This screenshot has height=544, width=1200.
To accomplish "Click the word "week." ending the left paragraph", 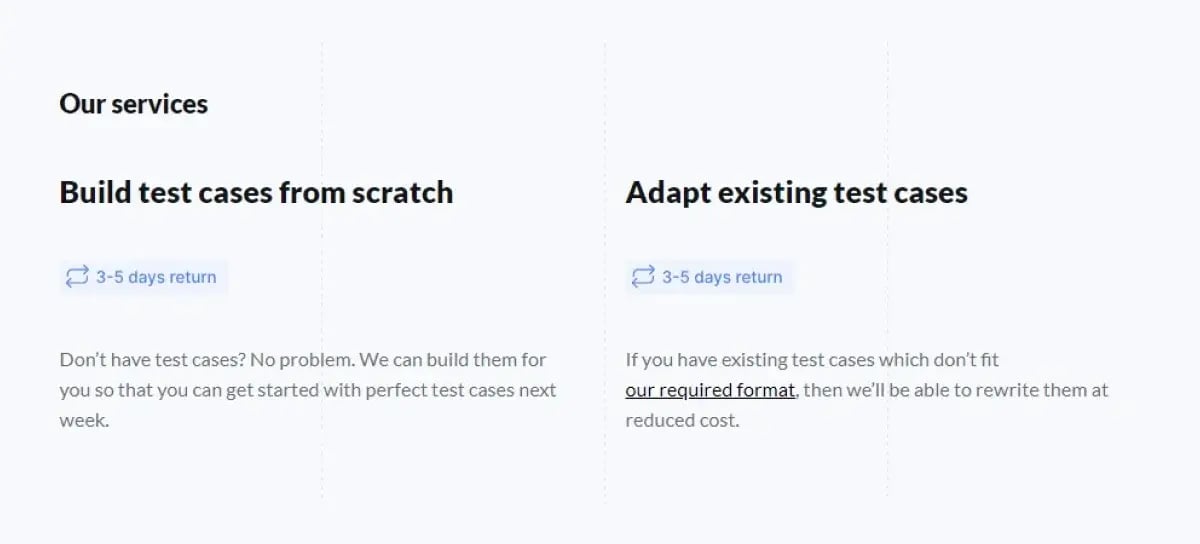I will [x=84, y=420].
